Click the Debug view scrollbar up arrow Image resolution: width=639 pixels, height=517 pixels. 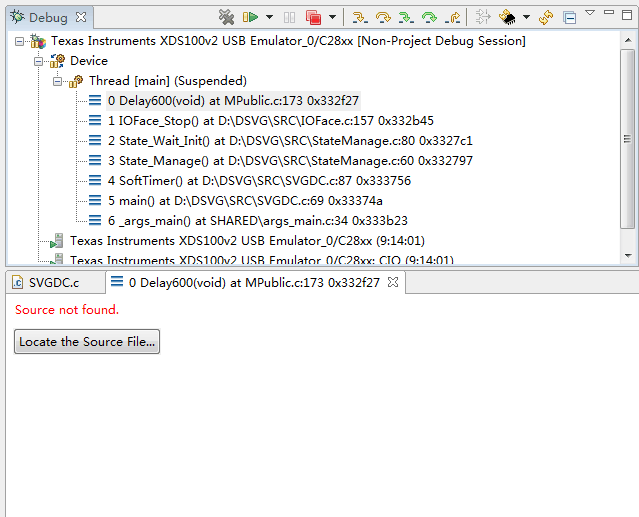click(628, 40)
